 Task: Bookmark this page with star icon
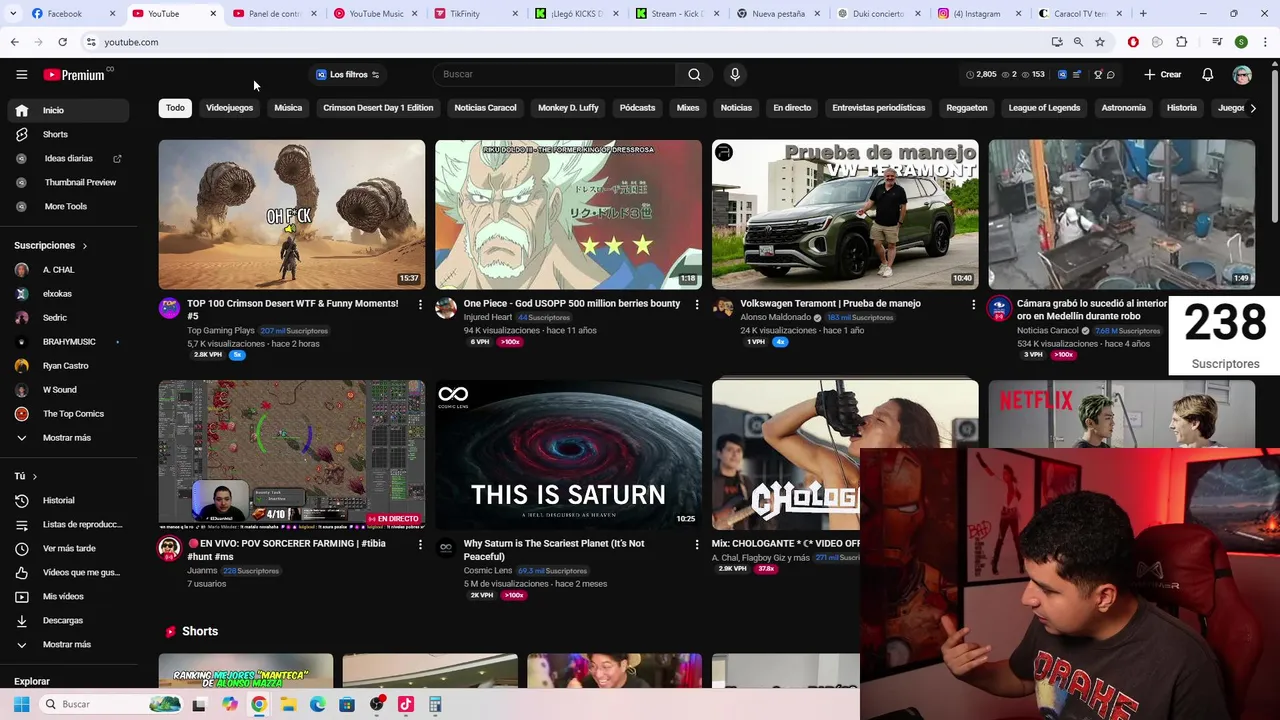coord(1100,42)
